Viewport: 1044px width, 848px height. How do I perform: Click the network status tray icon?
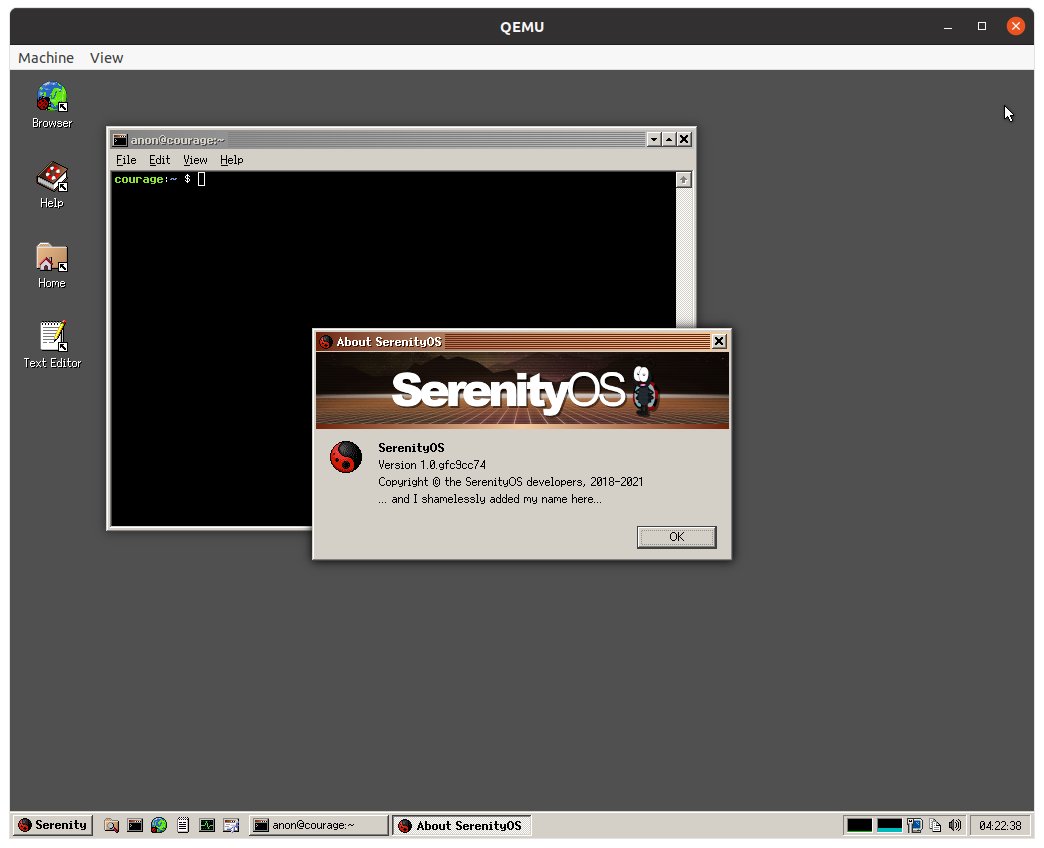click(x=914, y=825)
